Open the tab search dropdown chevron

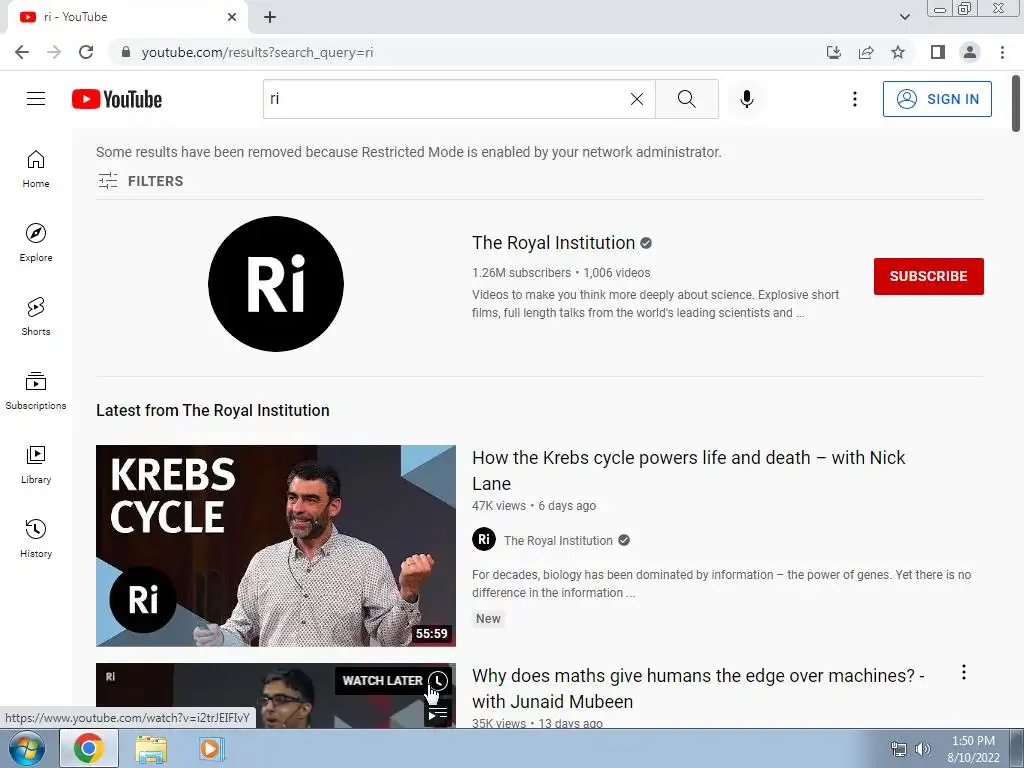904,17
